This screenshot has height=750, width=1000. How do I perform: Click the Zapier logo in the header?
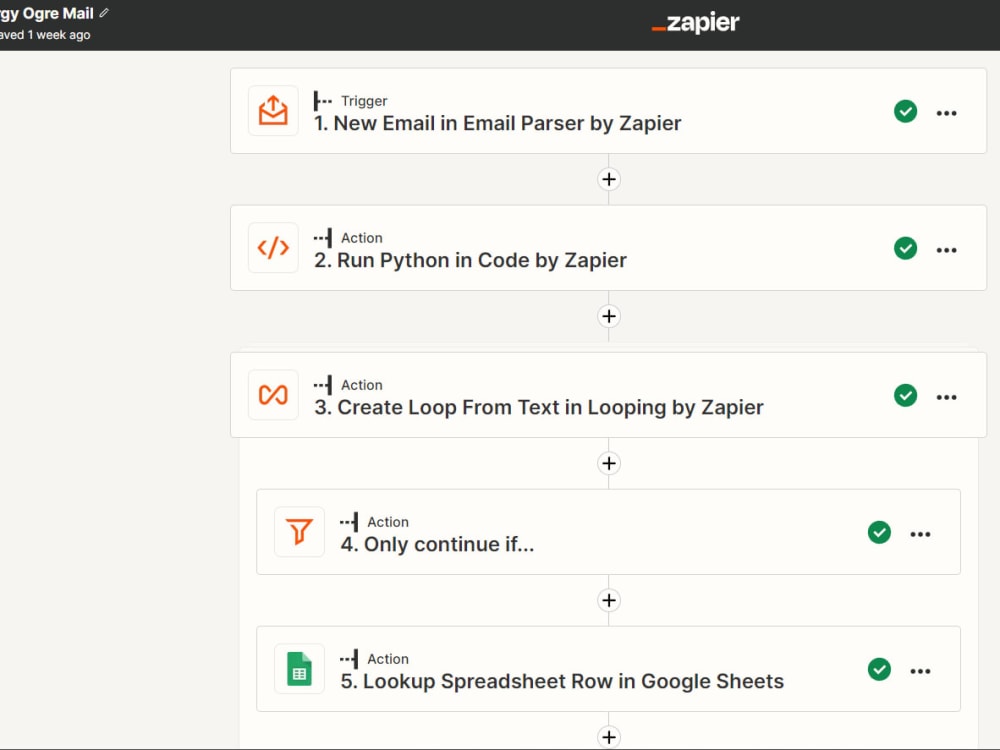[x=695, y=23]
